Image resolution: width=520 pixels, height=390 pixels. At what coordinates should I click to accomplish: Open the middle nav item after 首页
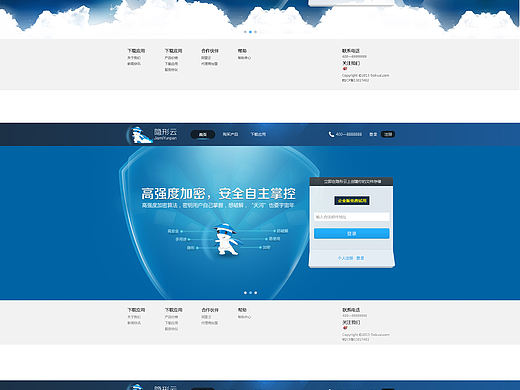pyautogui.click(x=230, y=134)
